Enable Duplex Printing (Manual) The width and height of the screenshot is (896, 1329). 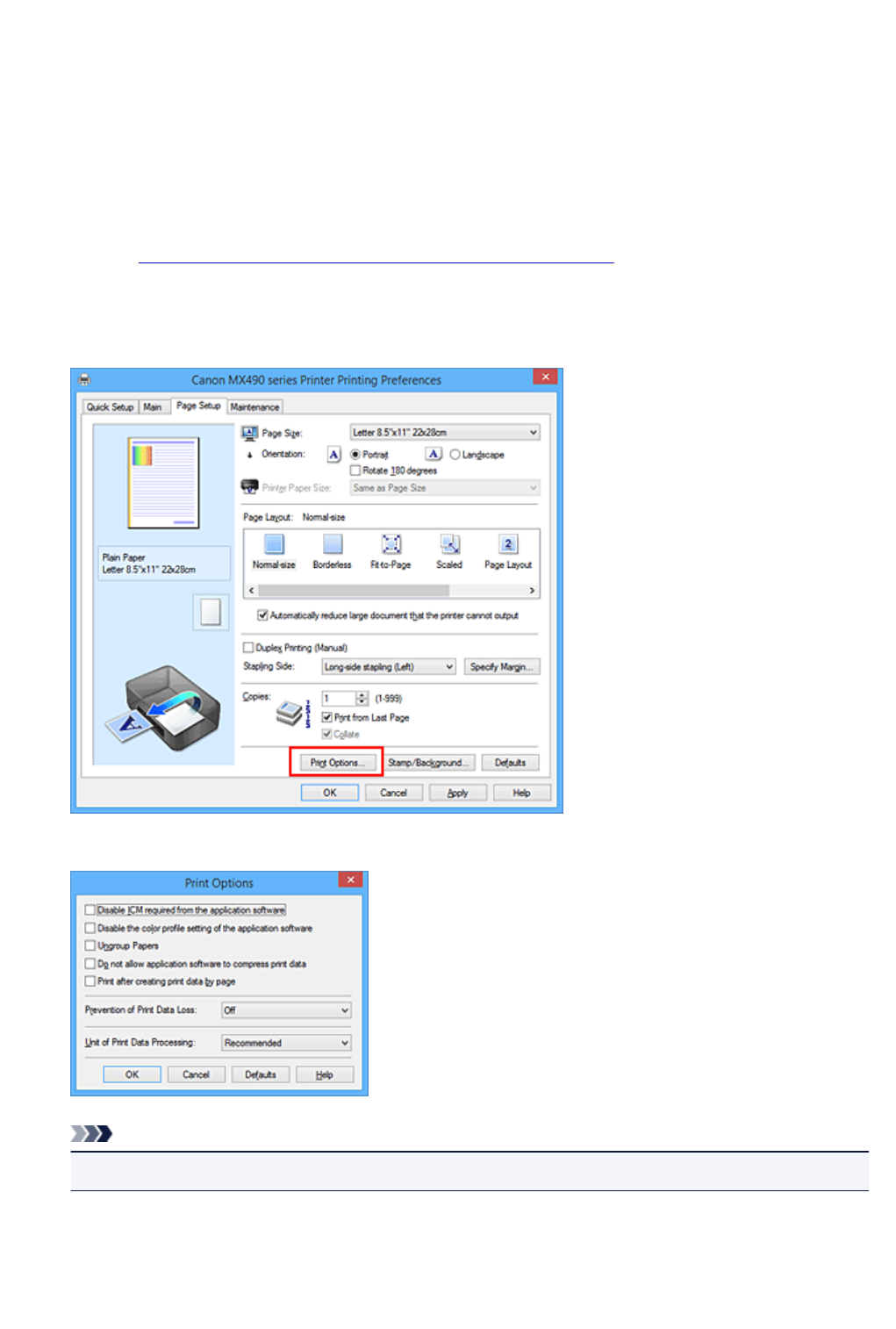click(x=248, y=648)
